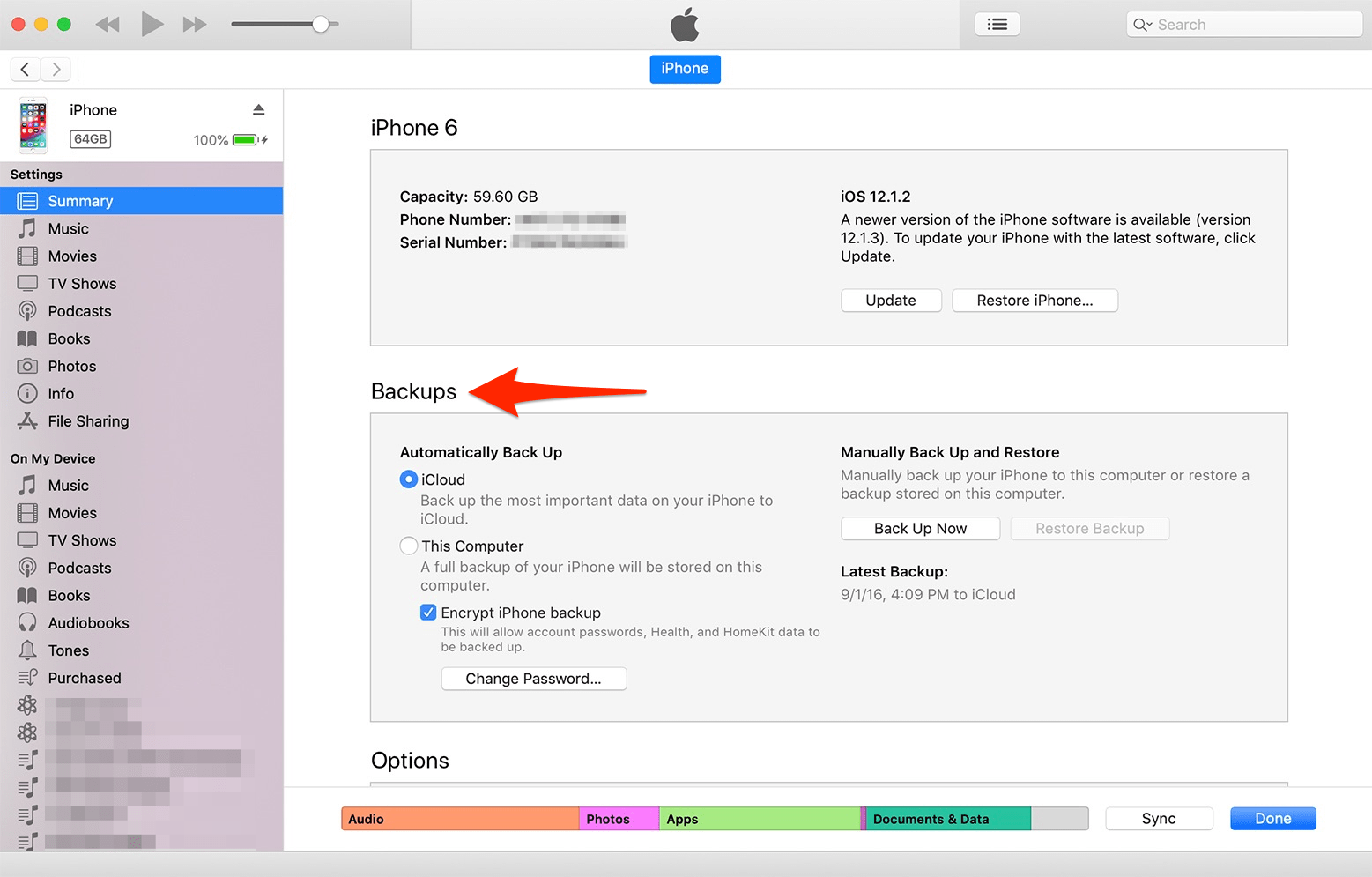The height and width of the screenshot is (877, 1372).
Task: Open the Podcasts section under Settings
Action: tap(79, 310)
